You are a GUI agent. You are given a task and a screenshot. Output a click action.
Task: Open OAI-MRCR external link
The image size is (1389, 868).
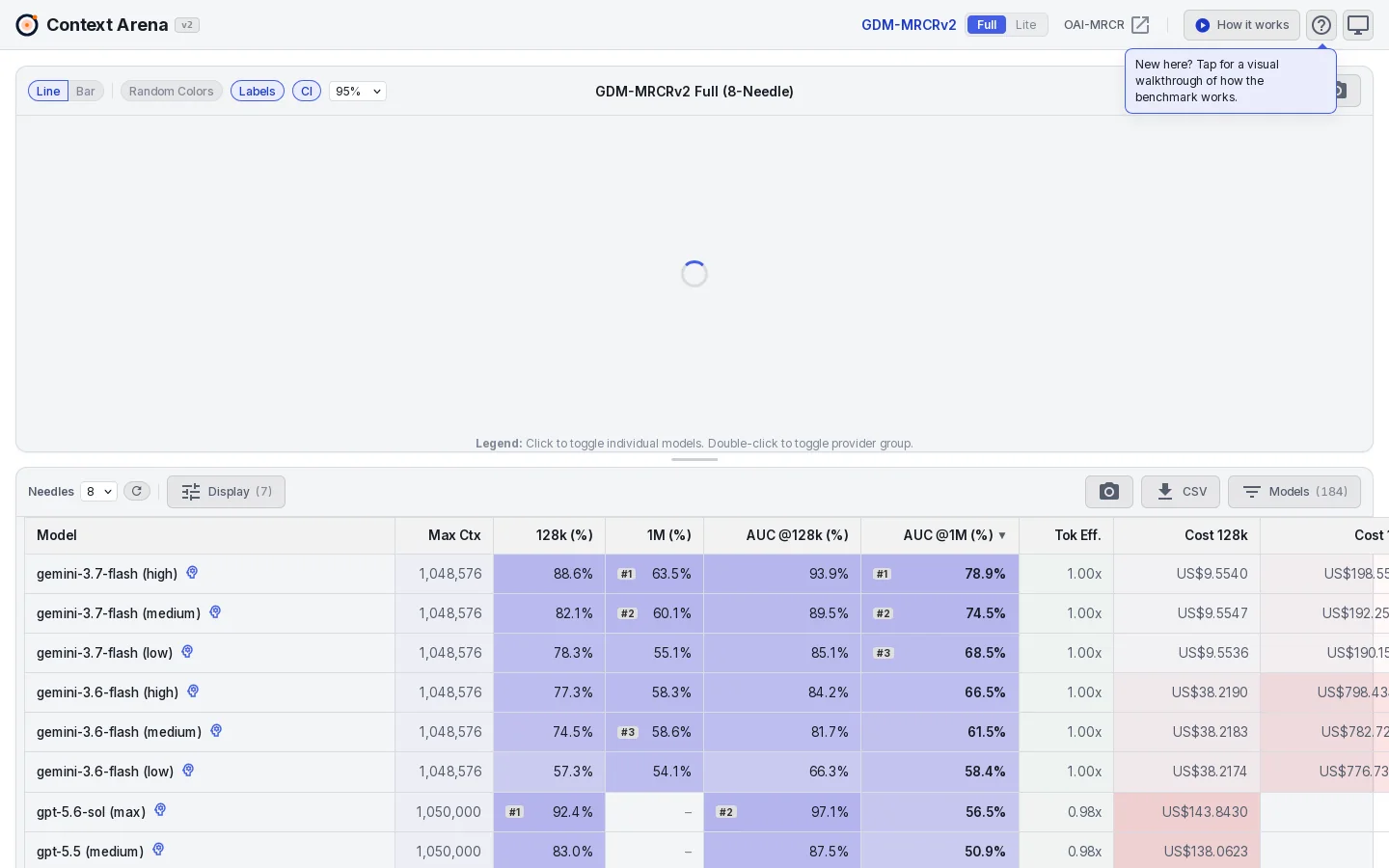pos(1106,25)
